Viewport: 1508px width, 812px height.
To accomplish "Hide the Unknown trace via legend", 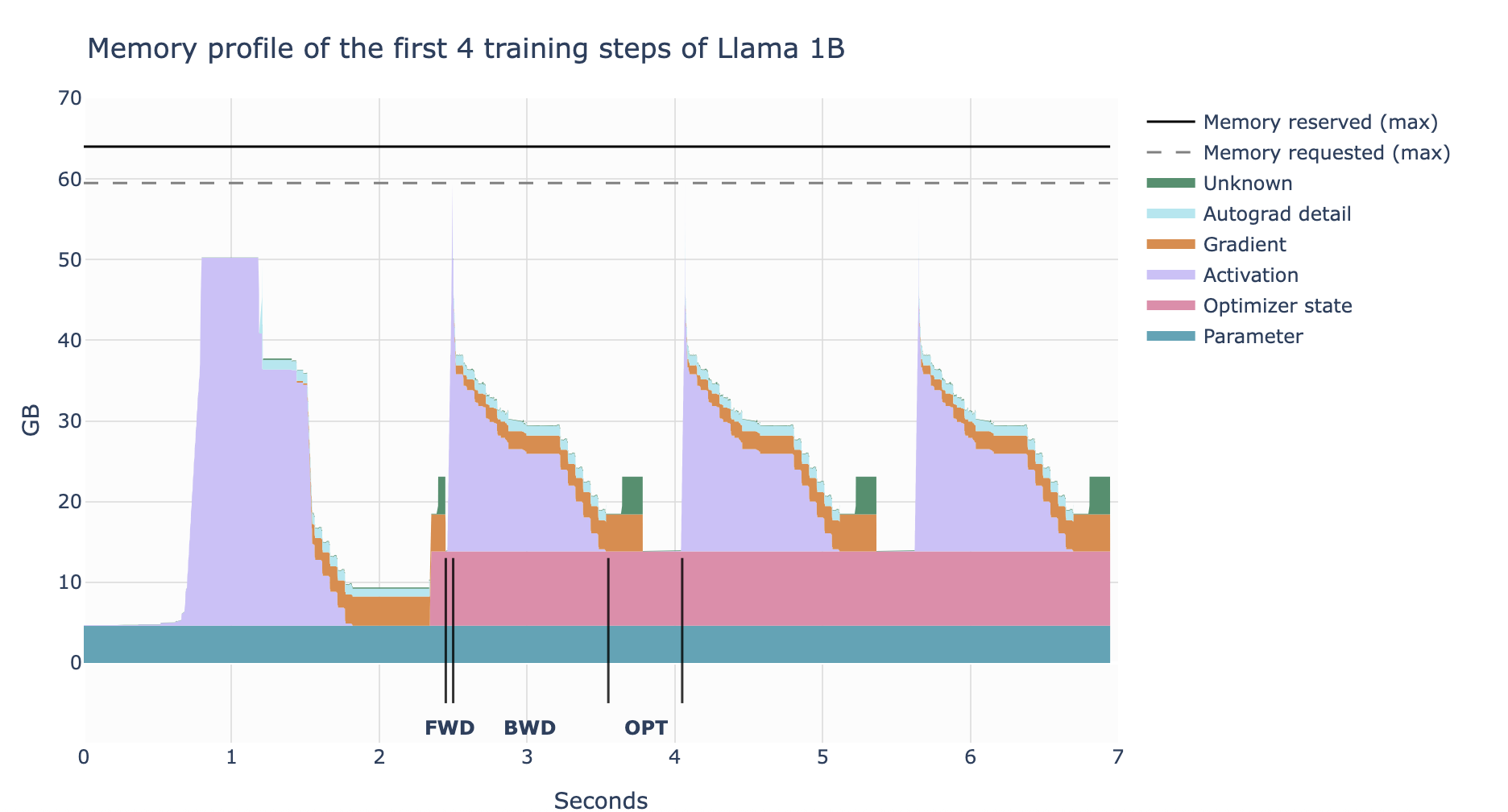I will point(1220,184).
